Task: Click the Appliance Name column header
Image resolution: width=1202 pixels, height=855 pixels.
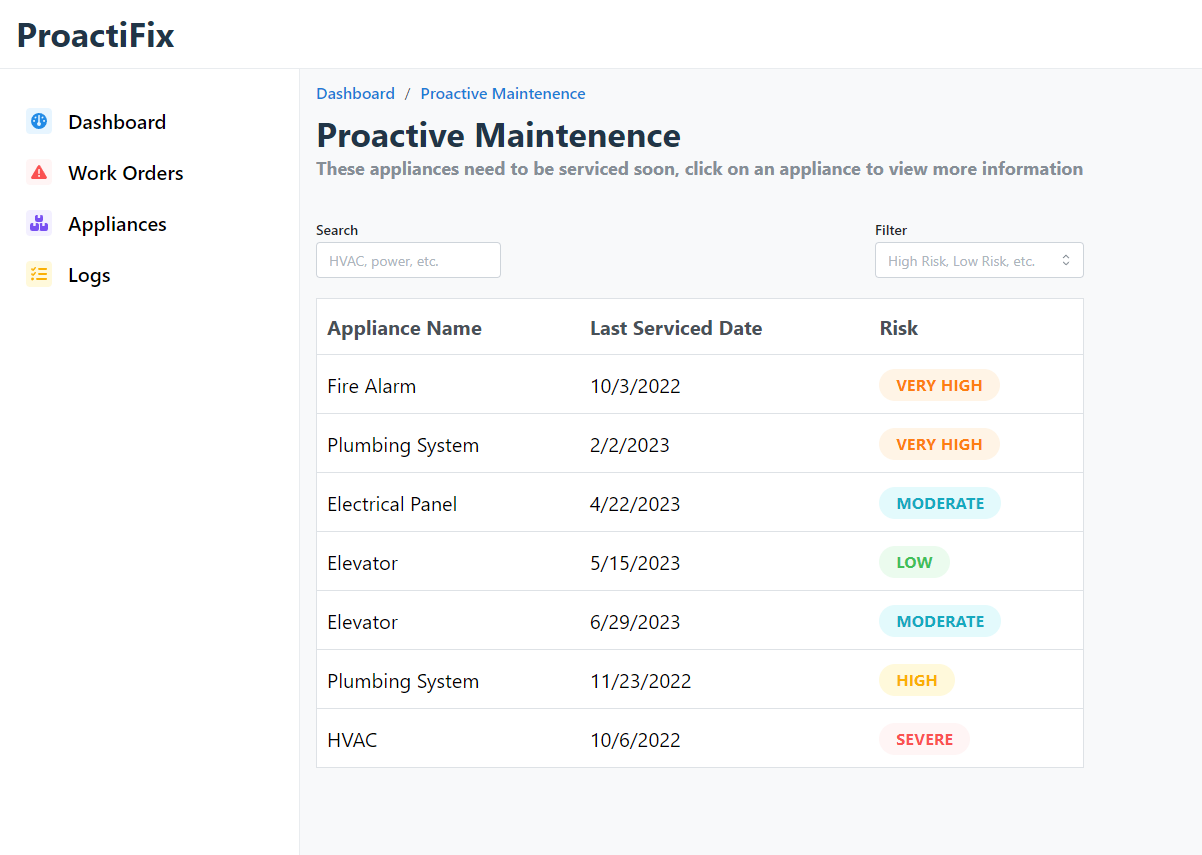Action: pyautogui.click(x=404, y=328)
